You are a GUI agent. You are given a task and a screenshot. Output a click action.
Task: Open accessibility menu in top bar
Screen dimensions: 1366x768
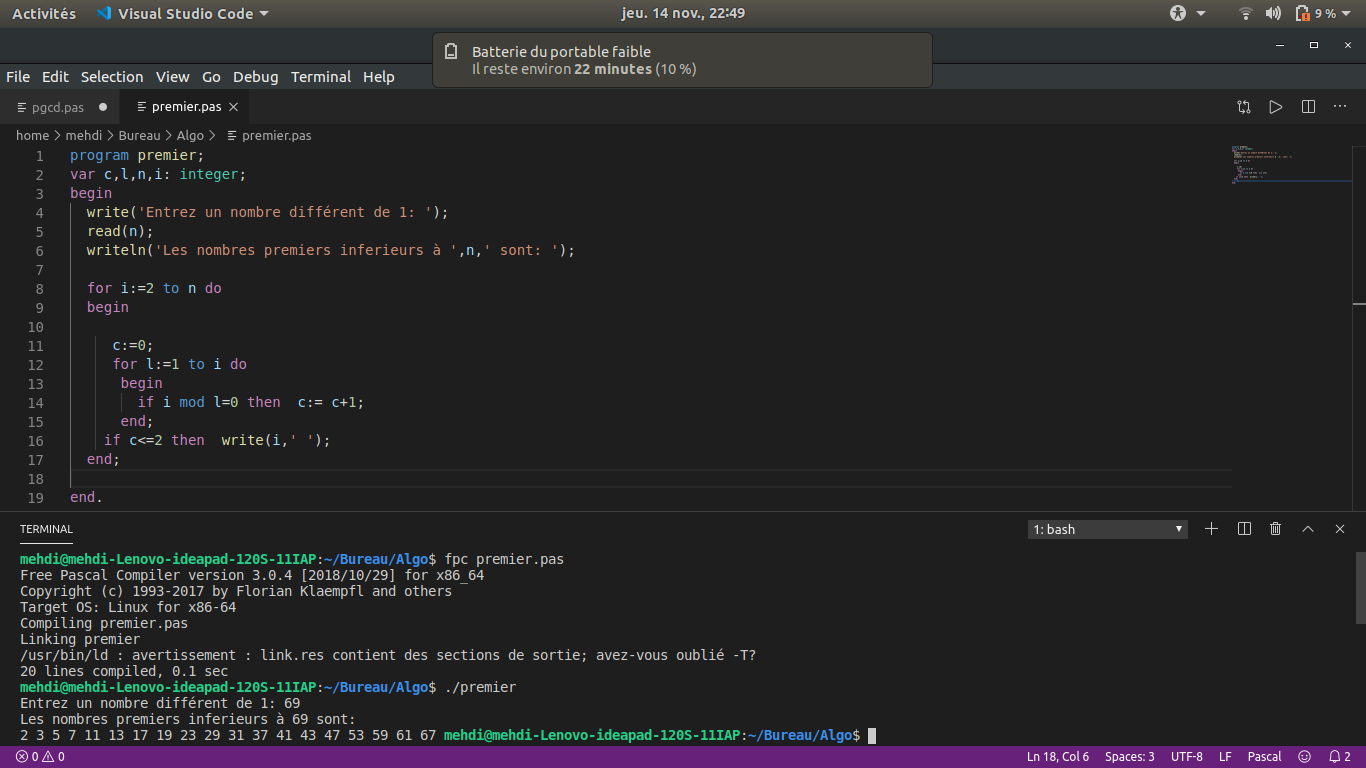(x=1187, y=14)
